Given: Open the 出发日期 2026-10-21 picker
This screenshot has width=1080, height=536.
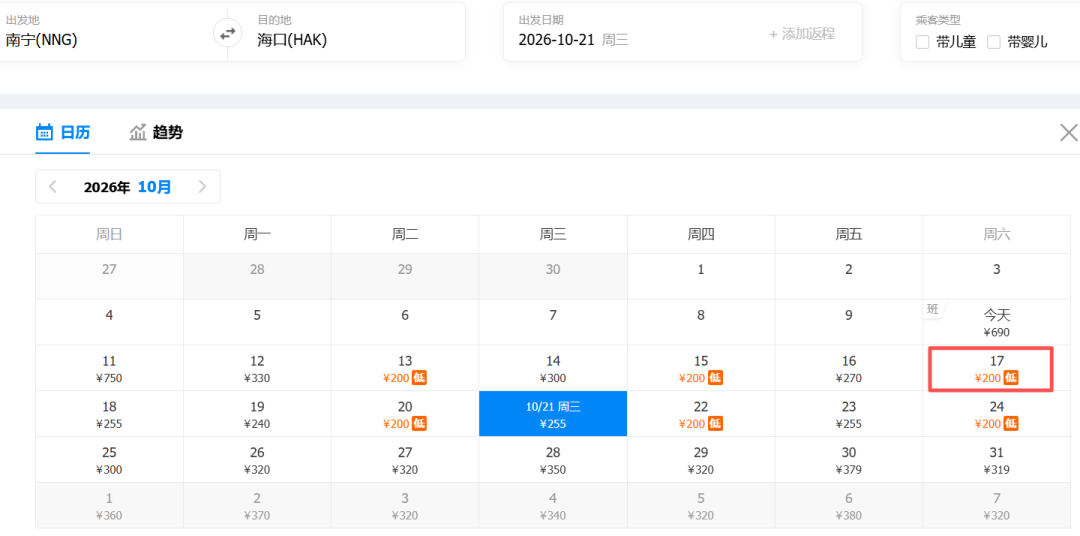Looking at the screenshot, I should point(635,32).
